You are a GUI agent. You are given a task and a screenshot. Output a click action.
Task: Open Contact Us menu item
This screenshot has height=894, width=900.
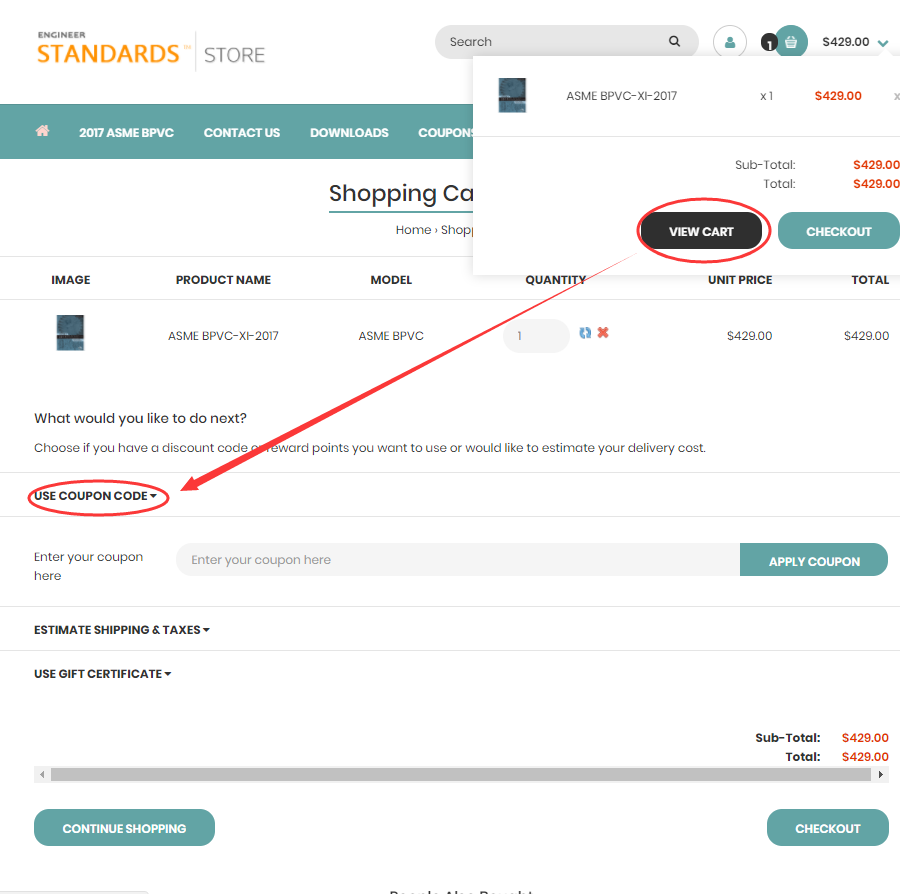[242, 133]
